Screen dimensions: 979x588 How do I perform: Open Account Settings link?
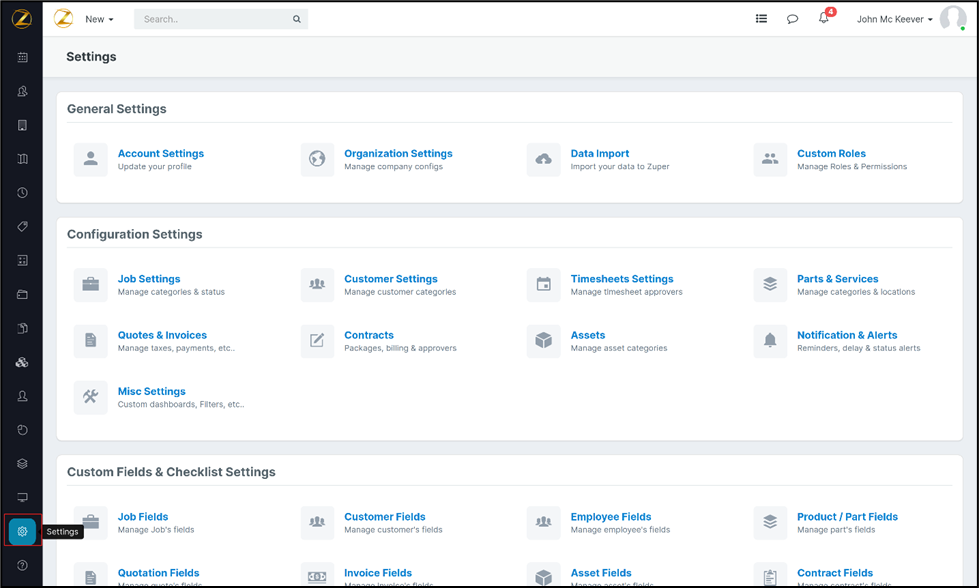coord(160,154)
